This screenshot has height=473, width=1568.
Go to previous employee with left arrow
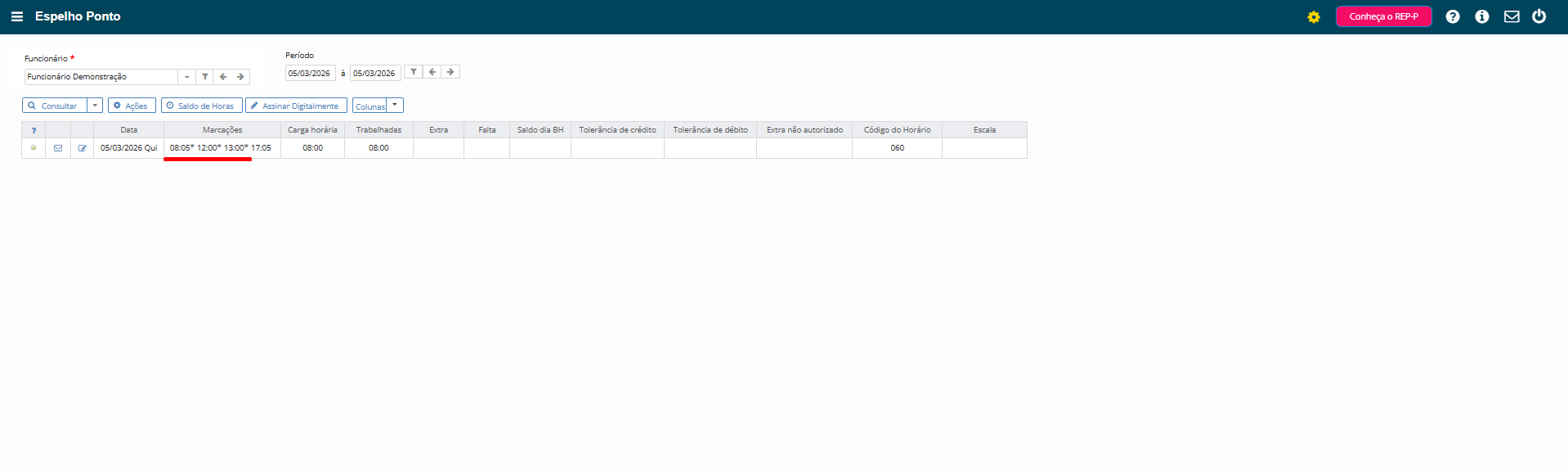pos(223,77)
